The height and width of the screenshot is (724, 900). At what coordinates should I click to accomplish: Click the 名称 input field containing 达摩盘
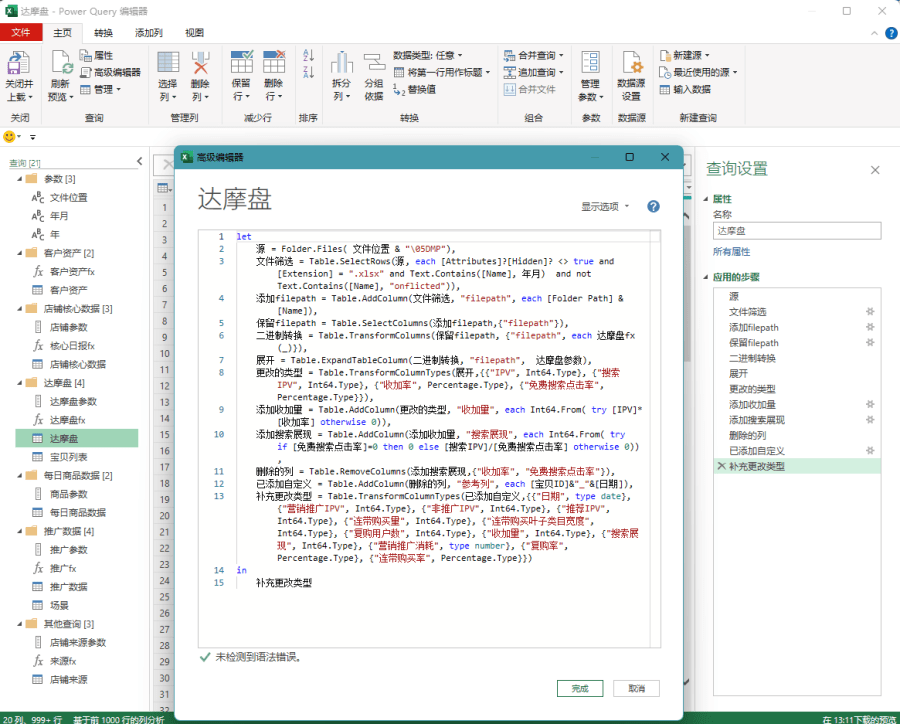coord(796,231)
